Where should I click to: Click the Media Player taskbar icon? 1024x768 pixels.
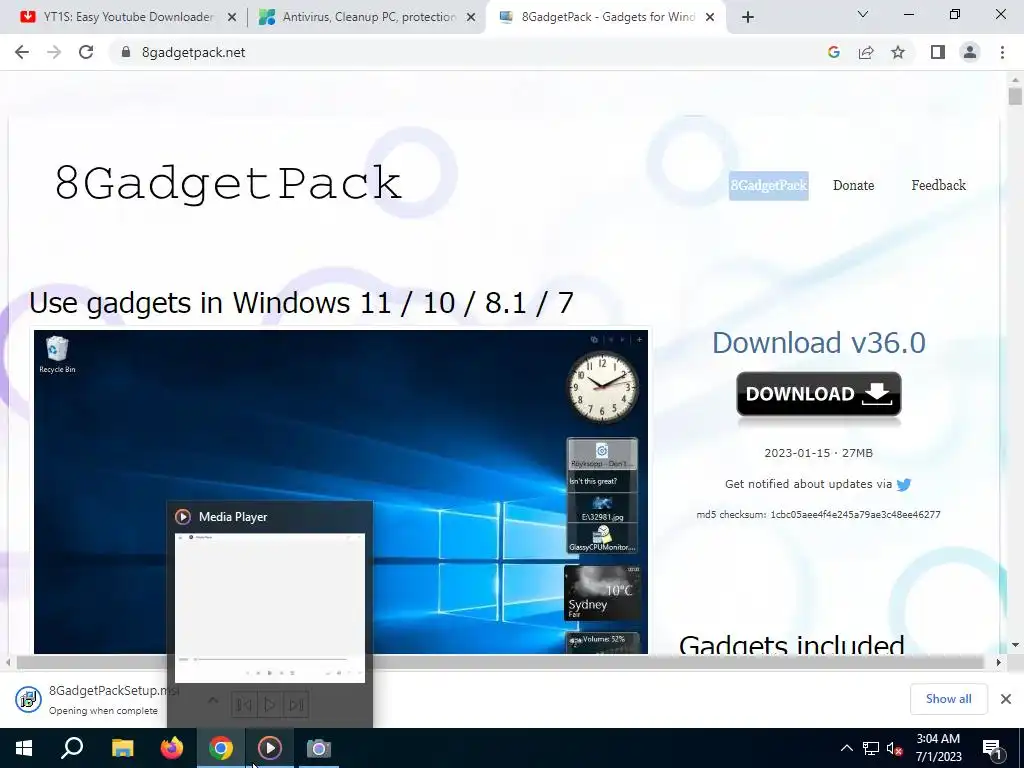(x=270, y=748)
